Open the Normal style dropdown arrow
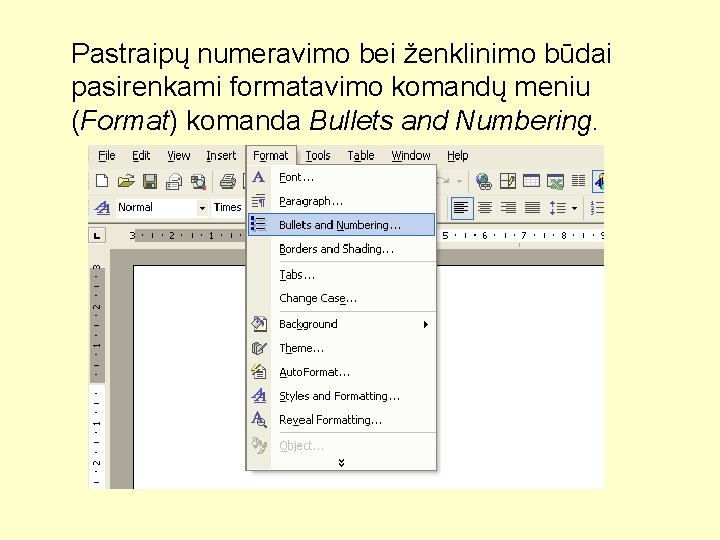 coord(202,208)
